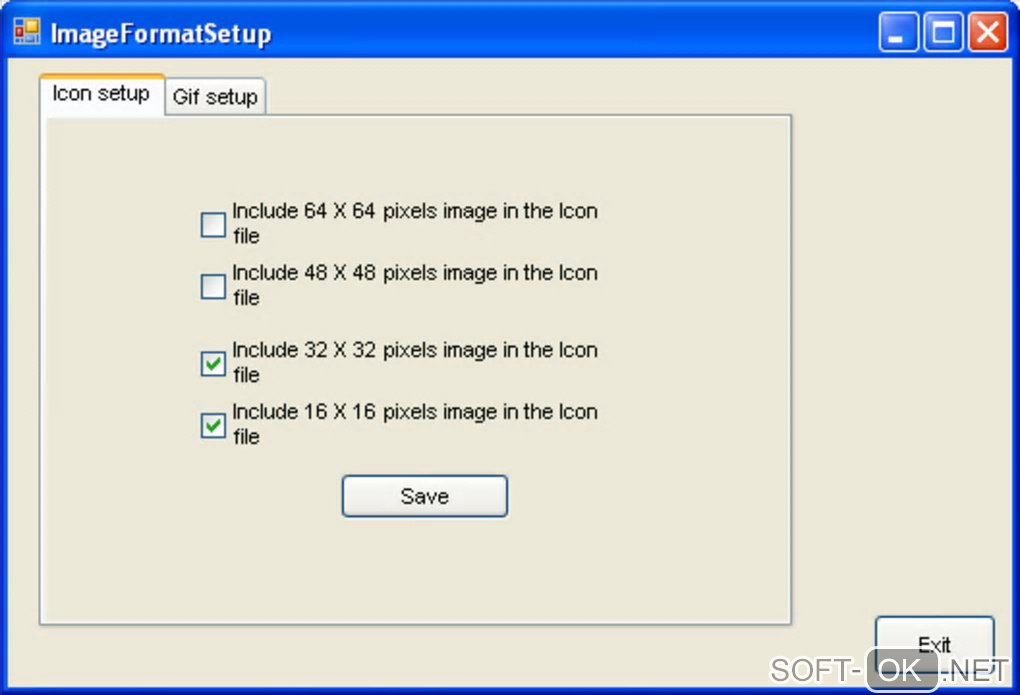Maximize the ImageFormatSetup window
The image size is (1020, 695).
point(942,33)
